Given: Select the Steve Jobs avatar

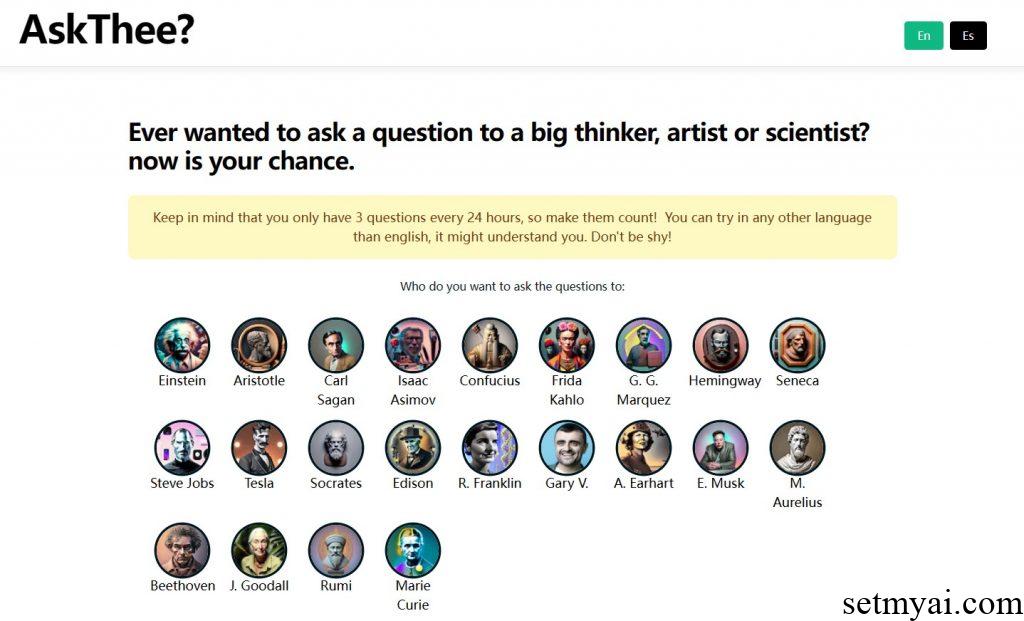Looking at the screenshot, I should 181,446.
